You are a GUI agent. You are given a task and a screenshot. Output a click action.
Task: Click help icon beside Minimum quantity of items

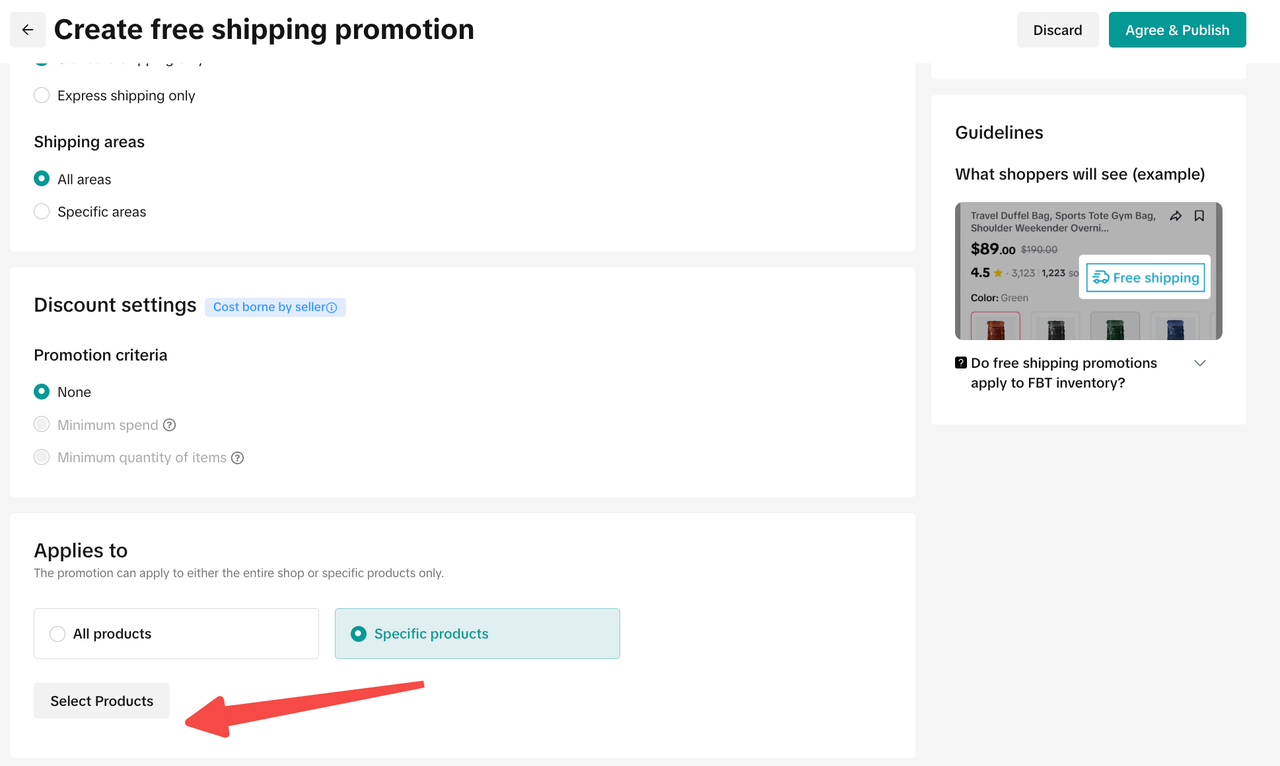tap(238, 458)
